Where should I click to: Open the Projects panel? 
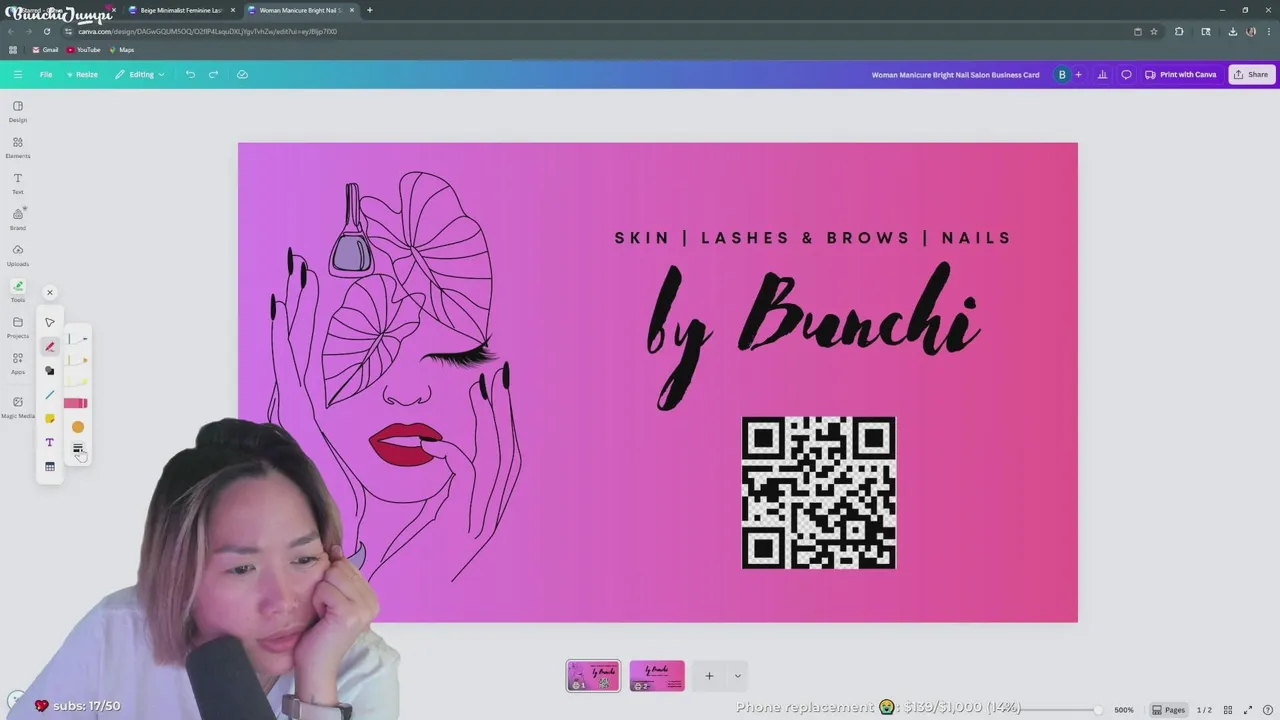18,327
